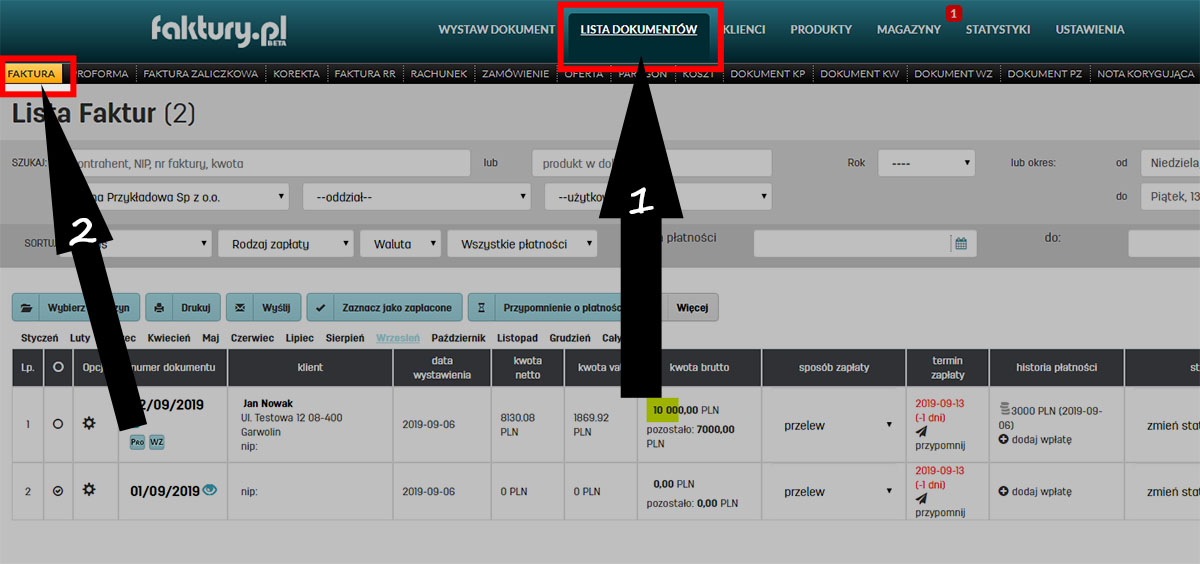Open the calendar icon in the payment date field
The image size is (1200, 564).
pos(961,243)
